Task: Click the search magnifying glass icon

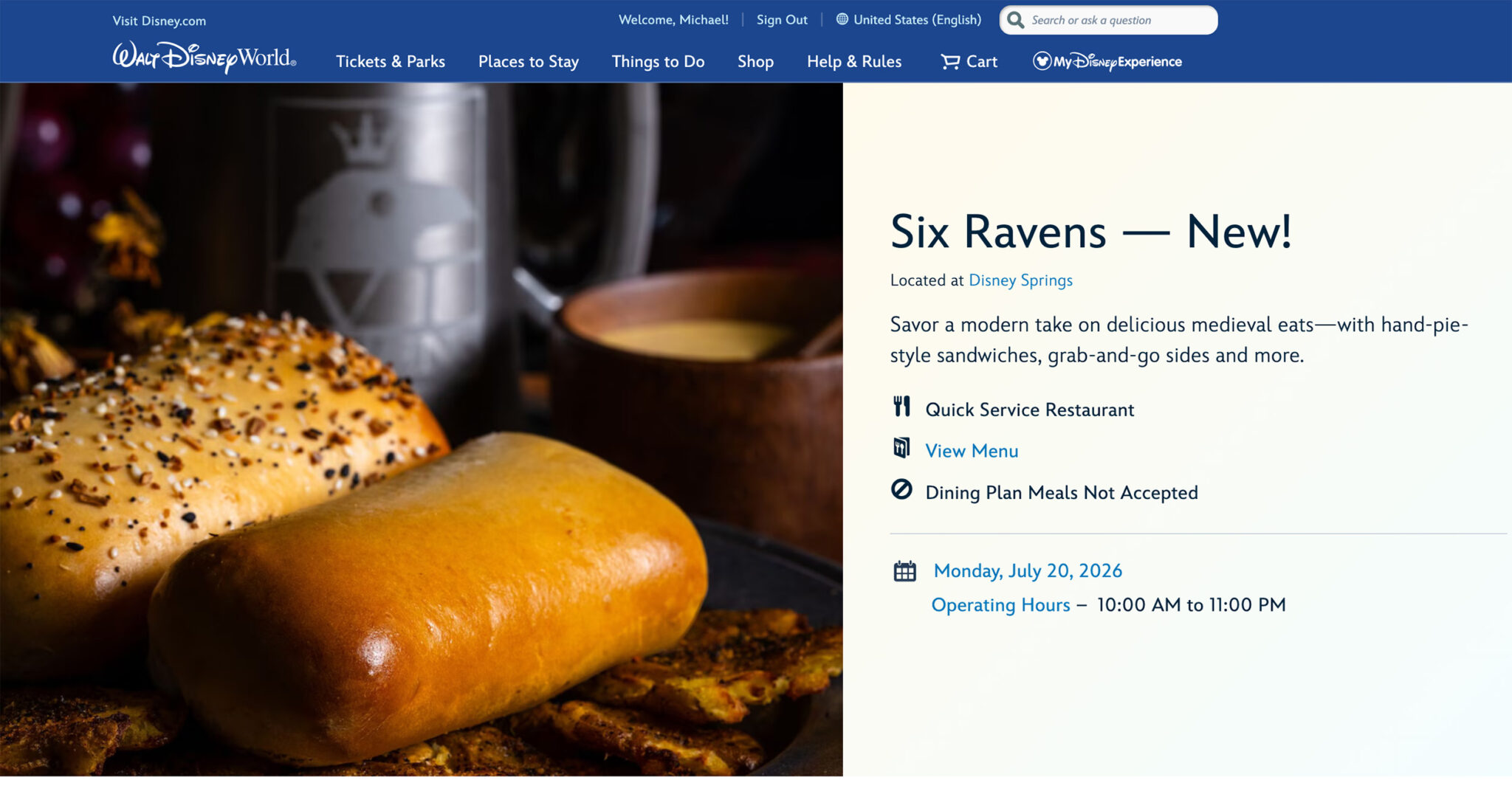Action: point(1016,20)
